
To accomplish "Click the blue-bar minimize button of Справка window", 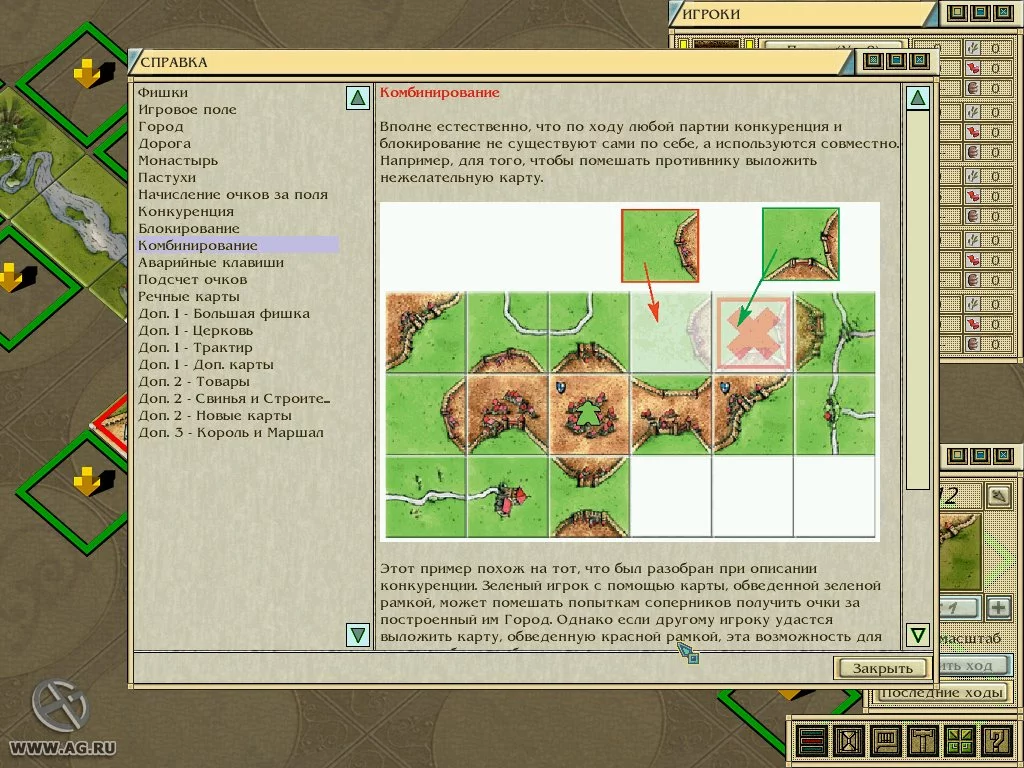I will [x=897, y=61].
